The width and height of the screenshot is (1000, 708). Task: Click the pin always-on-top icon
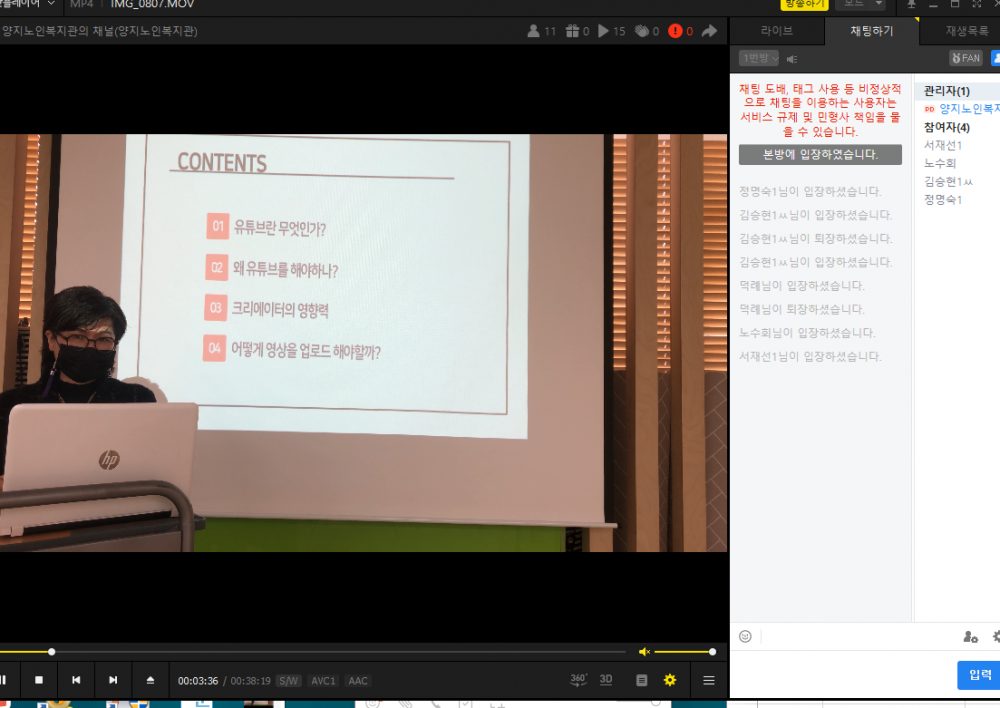(911, 4)
